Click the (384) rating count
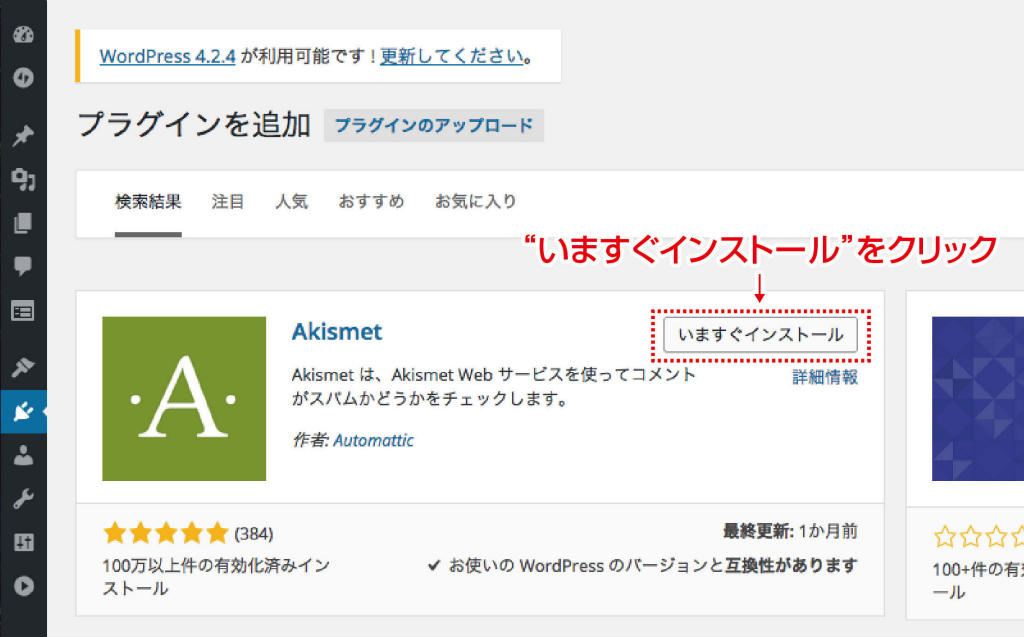The image size is (1024, 637). [x=253, y=534]
